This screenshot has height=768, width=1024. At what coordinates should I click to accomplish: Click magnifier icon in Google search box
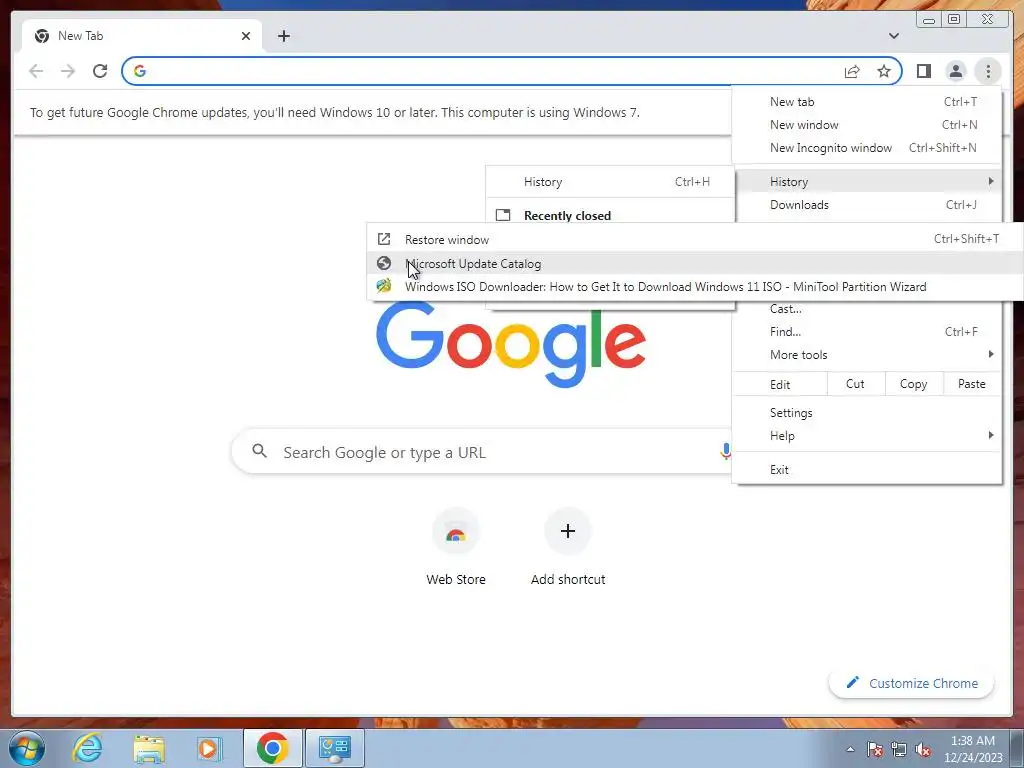(x=259, y=451)
